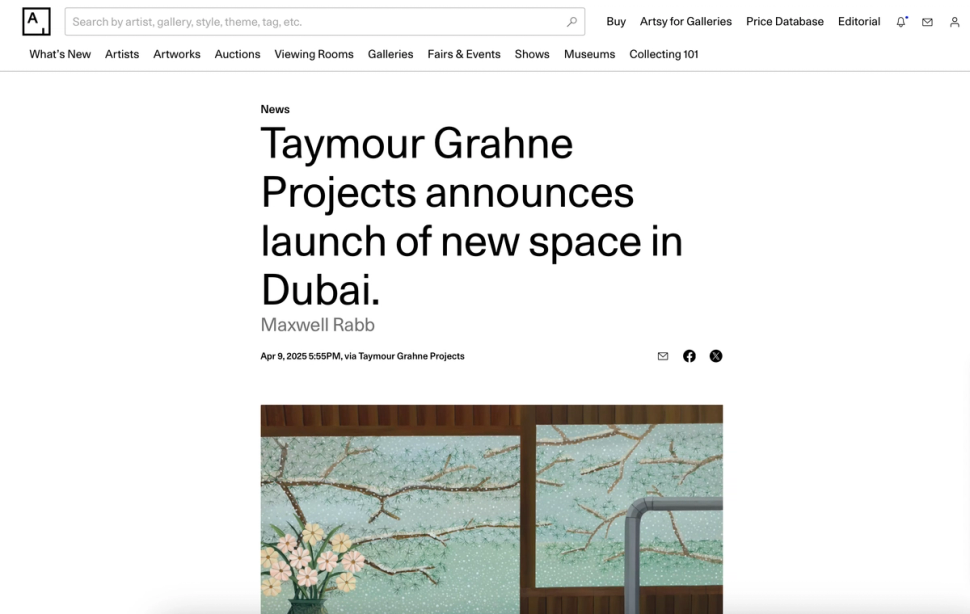This screenshot has width=970, height=614.
Task: Select Artworks menu item
Action: tap(177, 54)
